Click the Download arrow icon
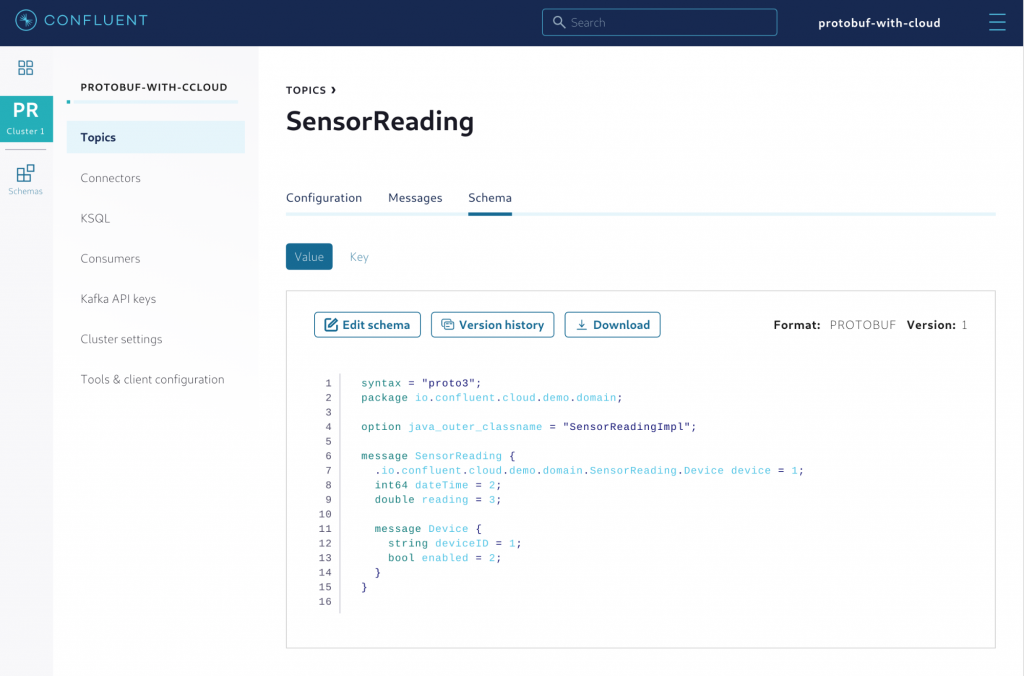Image resolution: width=1024 pixels, height=676 pixels. tap(582, 324)
